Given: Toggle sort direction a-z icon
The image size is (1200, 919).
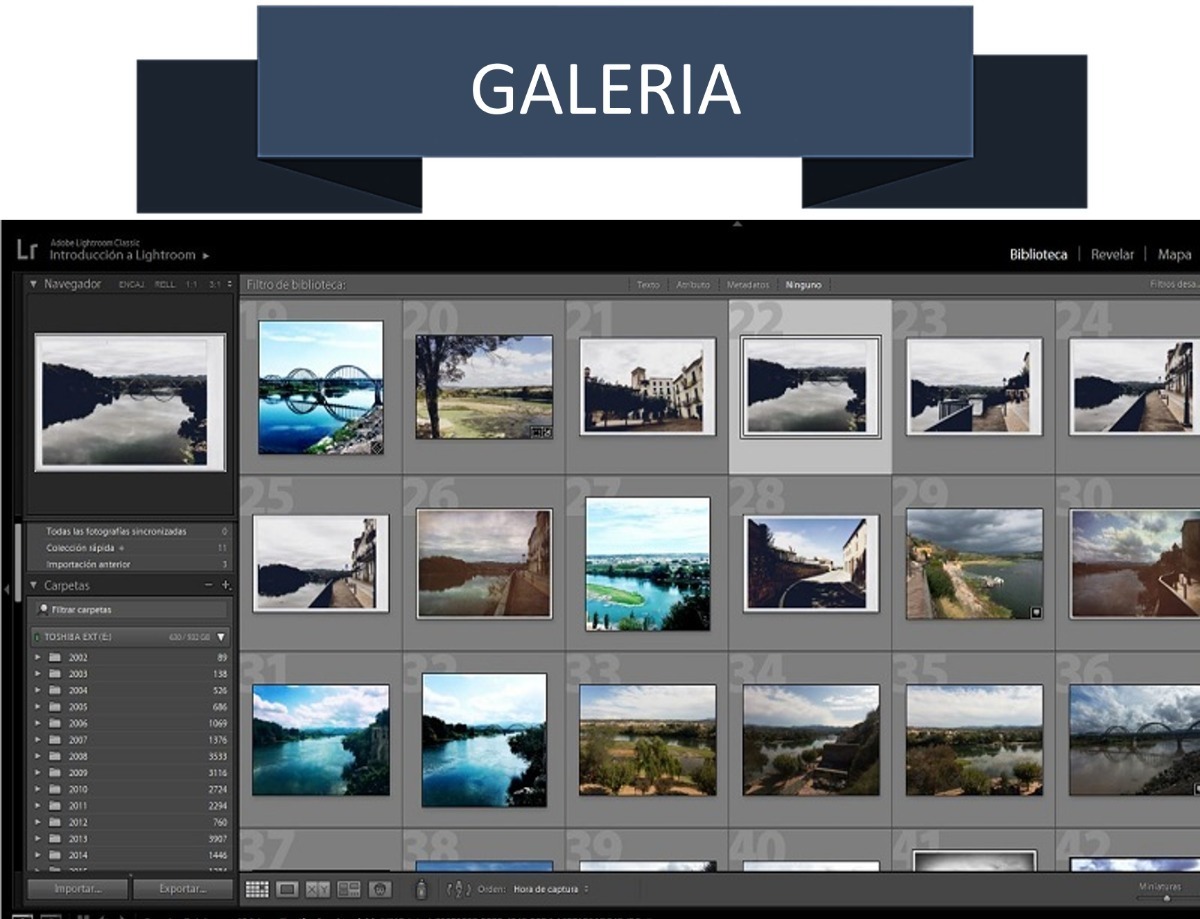Looking at the screenshot, I should tap(458, 888).
